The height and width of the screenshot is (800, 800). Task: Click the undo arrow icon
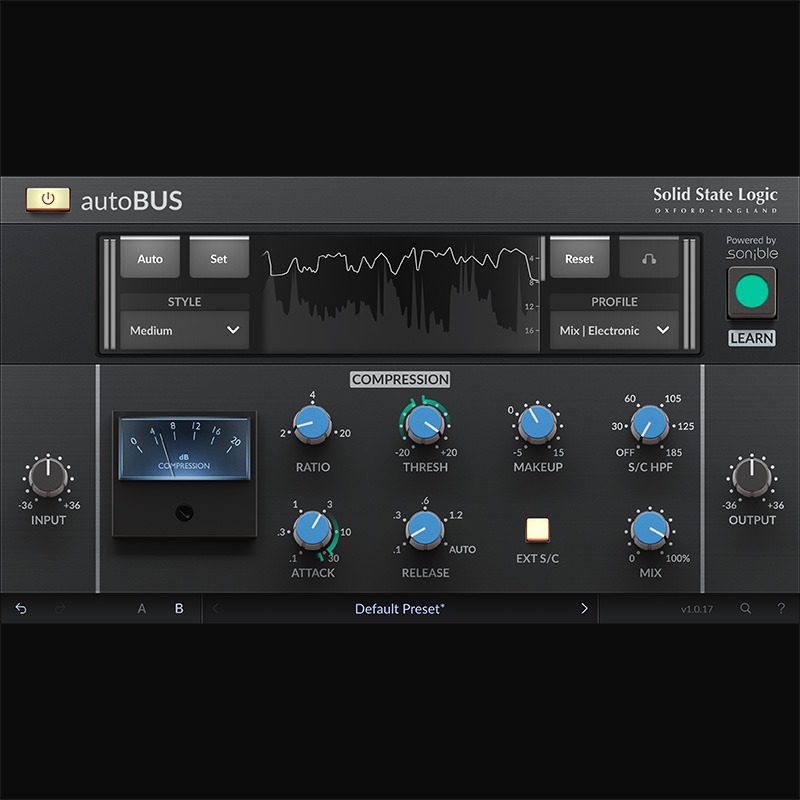21,608
